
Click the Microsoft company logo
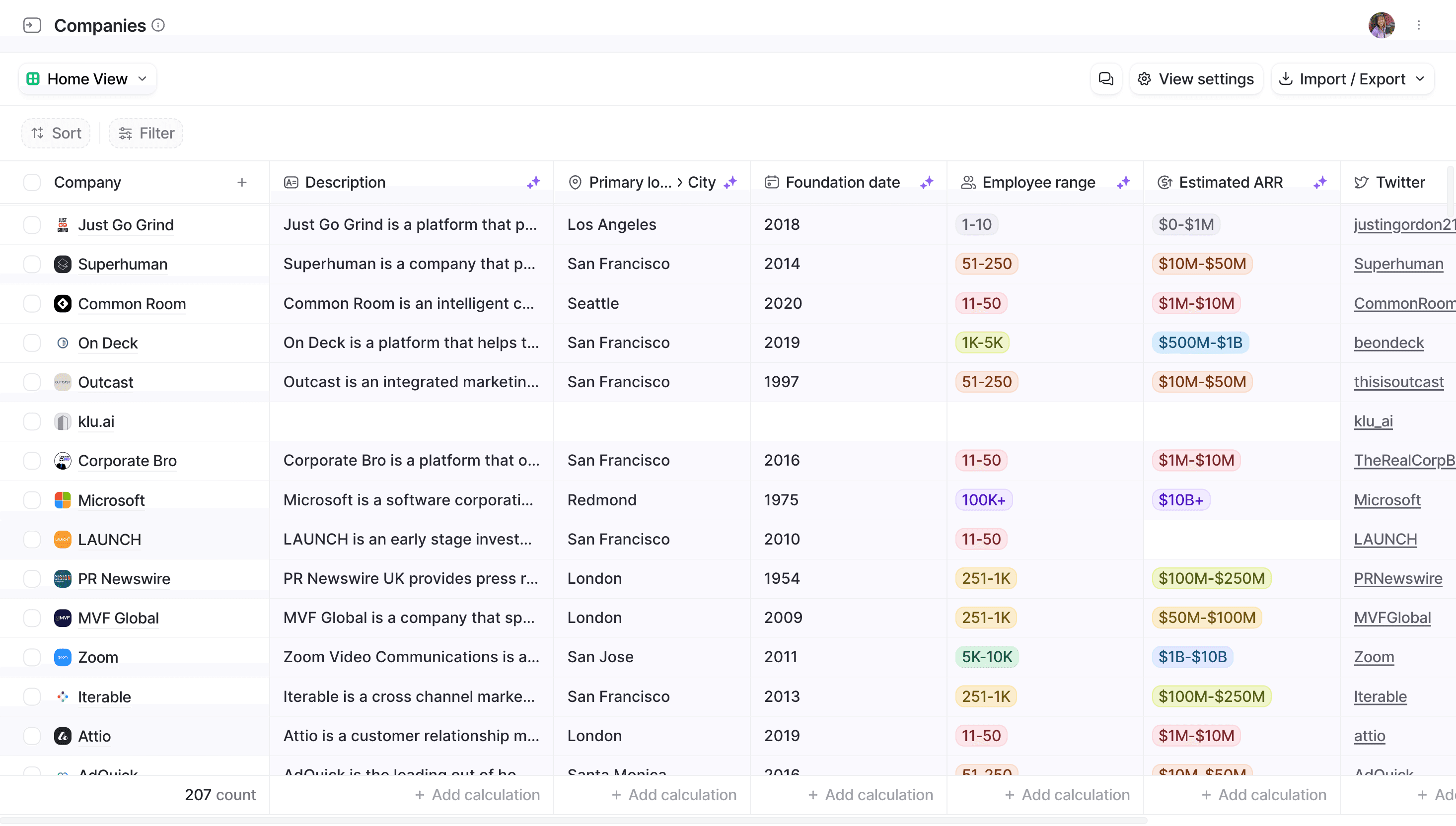(63, 500)
